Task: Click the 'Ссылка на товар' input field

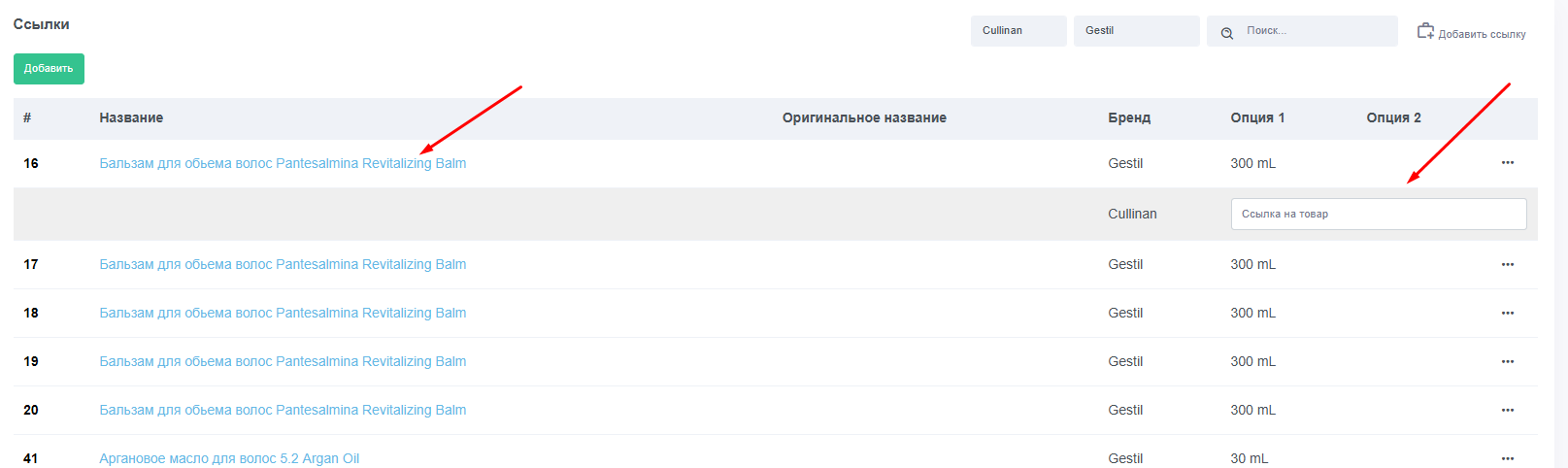Action: click(1378, 215)
